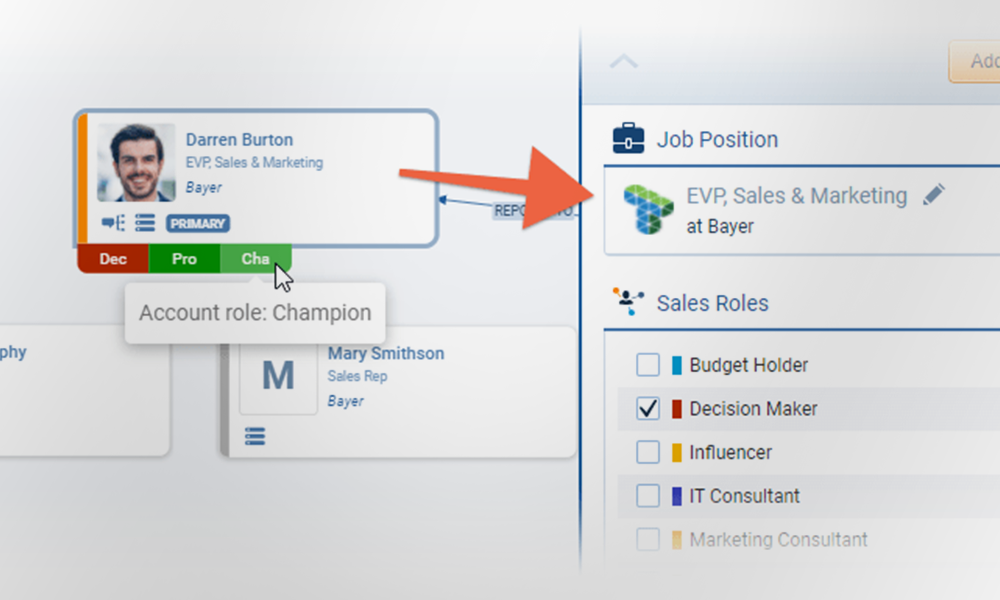Viewport: 1000px width, 600px height.
Task: Click the M avatar on Mary Smithson's card
Action: pos(277,377)
